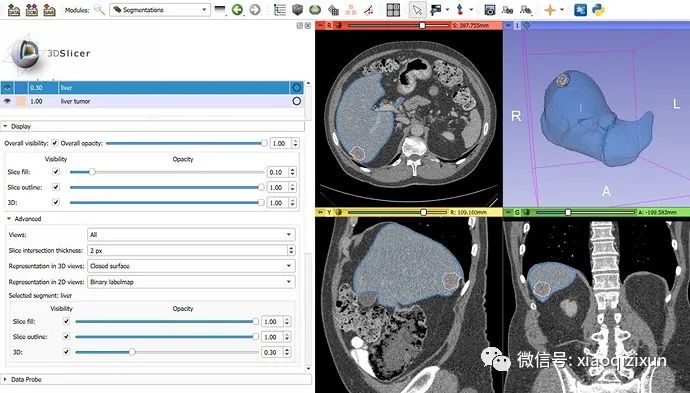Click the green slice view pin icon

tap(509, 212)
